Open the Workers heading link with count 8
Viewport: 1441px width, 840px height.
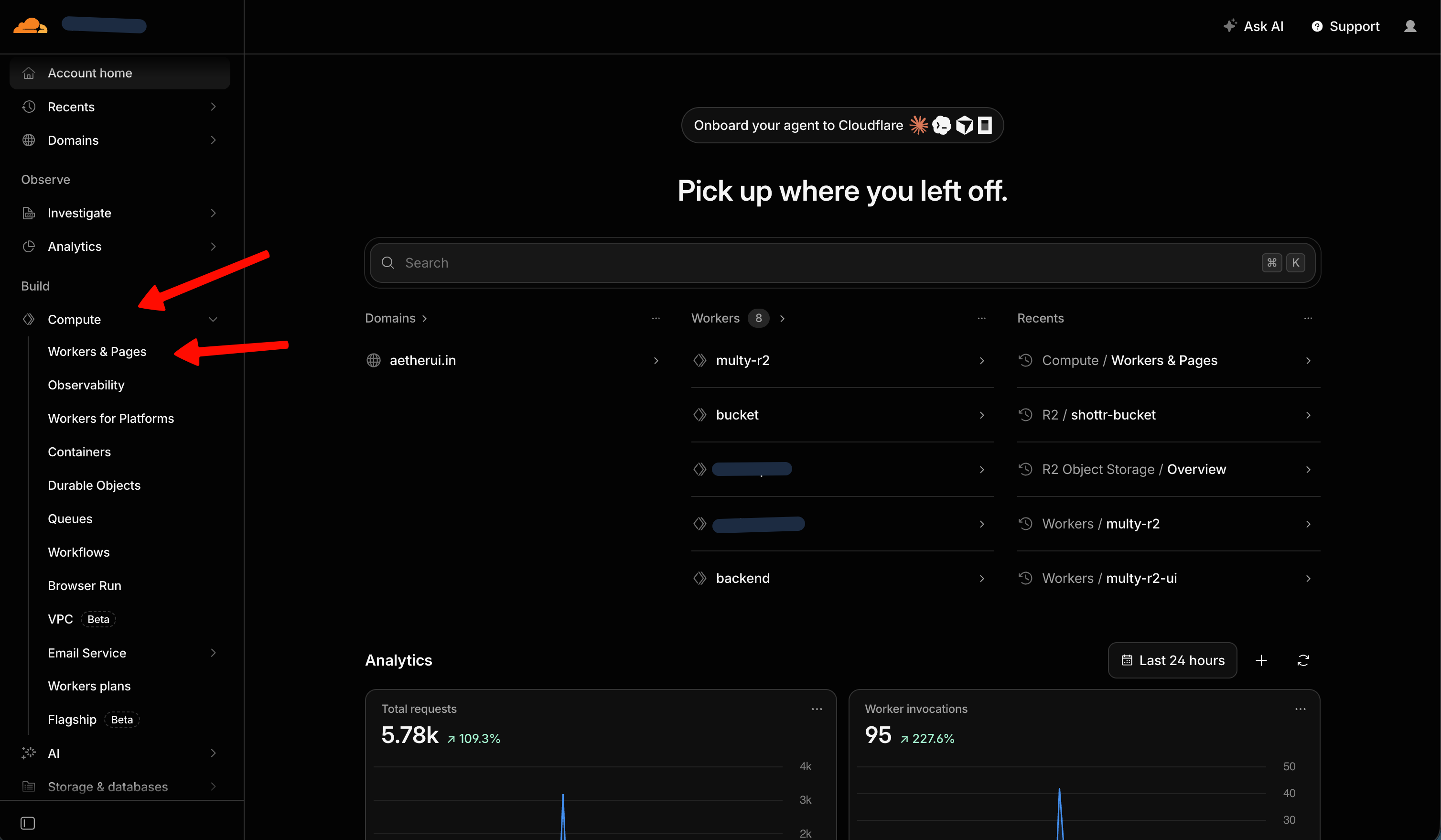738,318
